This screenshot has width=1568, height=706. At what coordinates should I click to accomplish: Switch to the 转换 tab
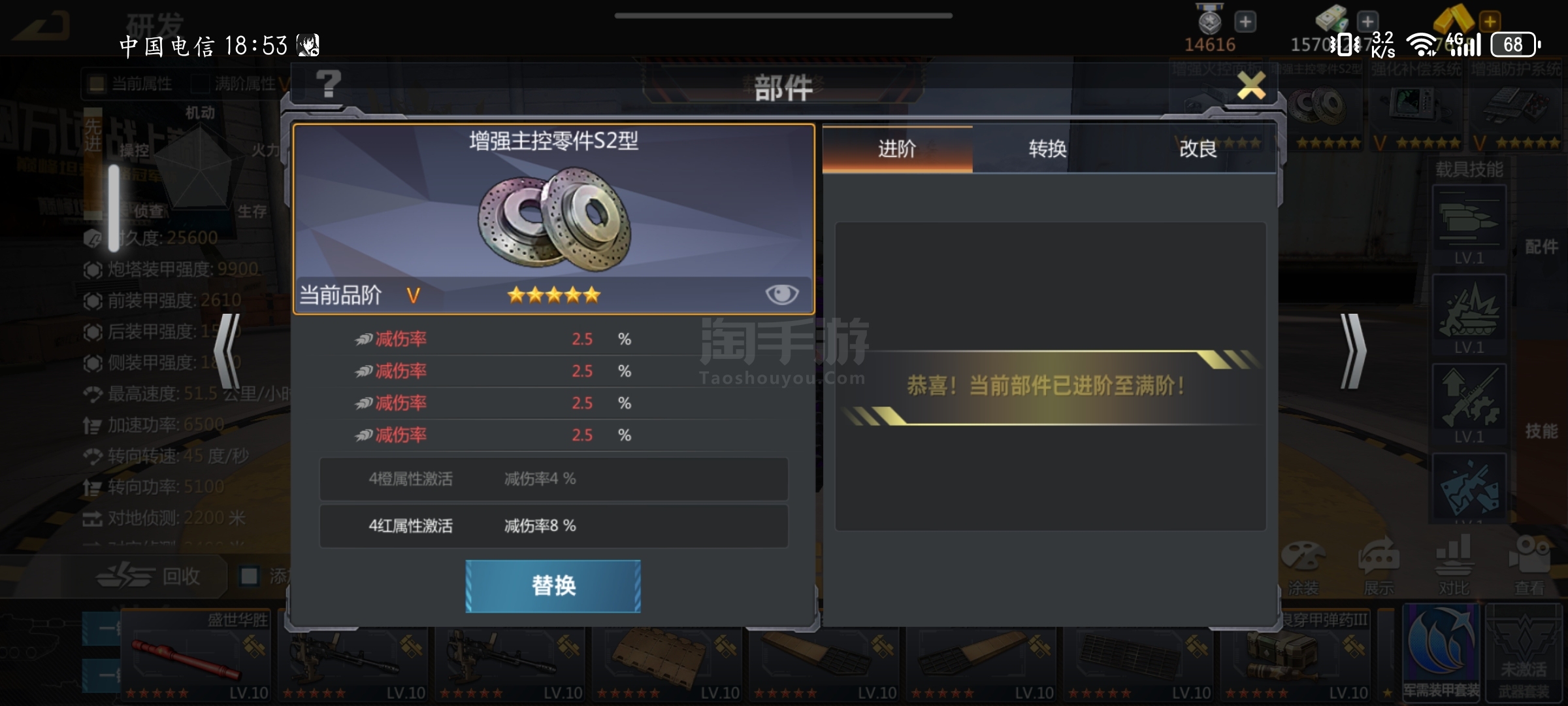click(x=1047, y=149)
